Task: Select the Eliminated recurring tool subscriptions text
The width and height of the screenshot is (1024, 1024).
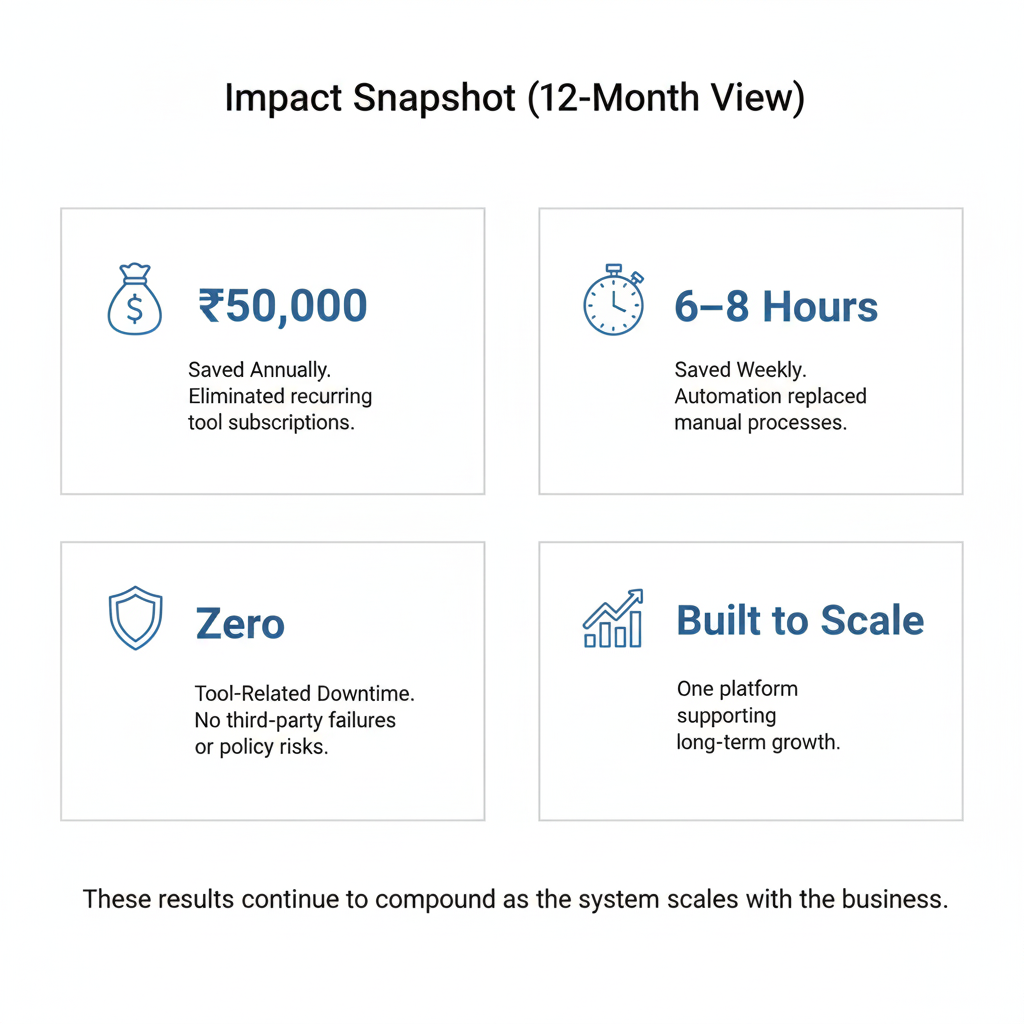Action: (280, 409)
